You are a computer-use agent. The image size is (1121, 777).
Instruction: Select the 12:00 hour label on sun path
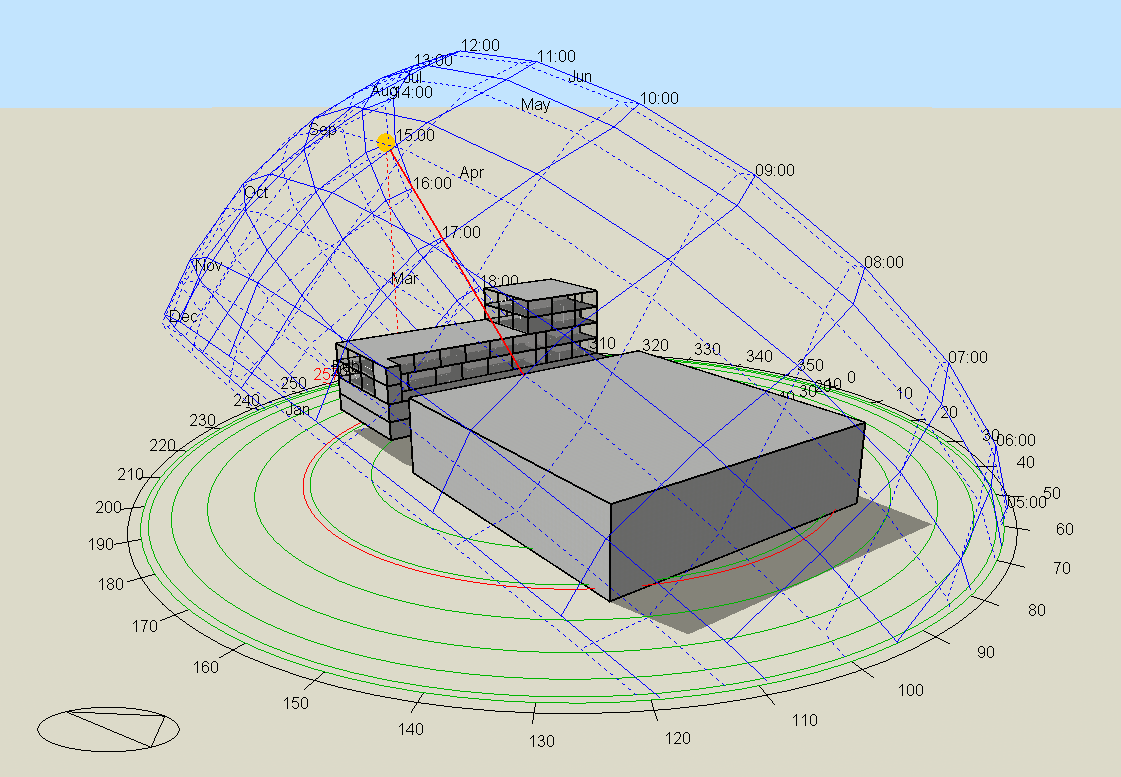pyautogui.click(x=480, y=45)
